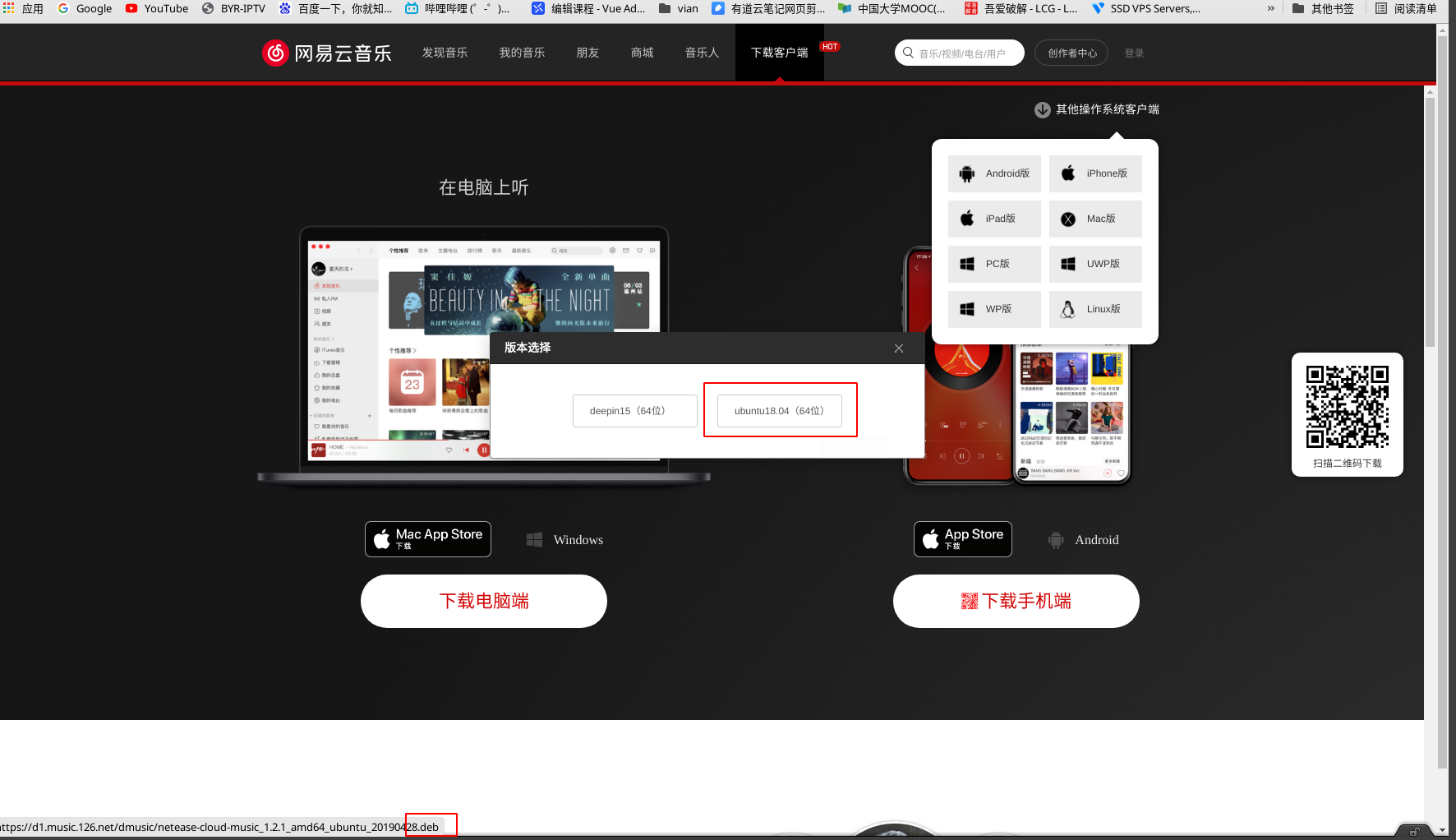Click the App Store badge for mobile download
This screenshot has width=1456, height=840.
(962, 538)
